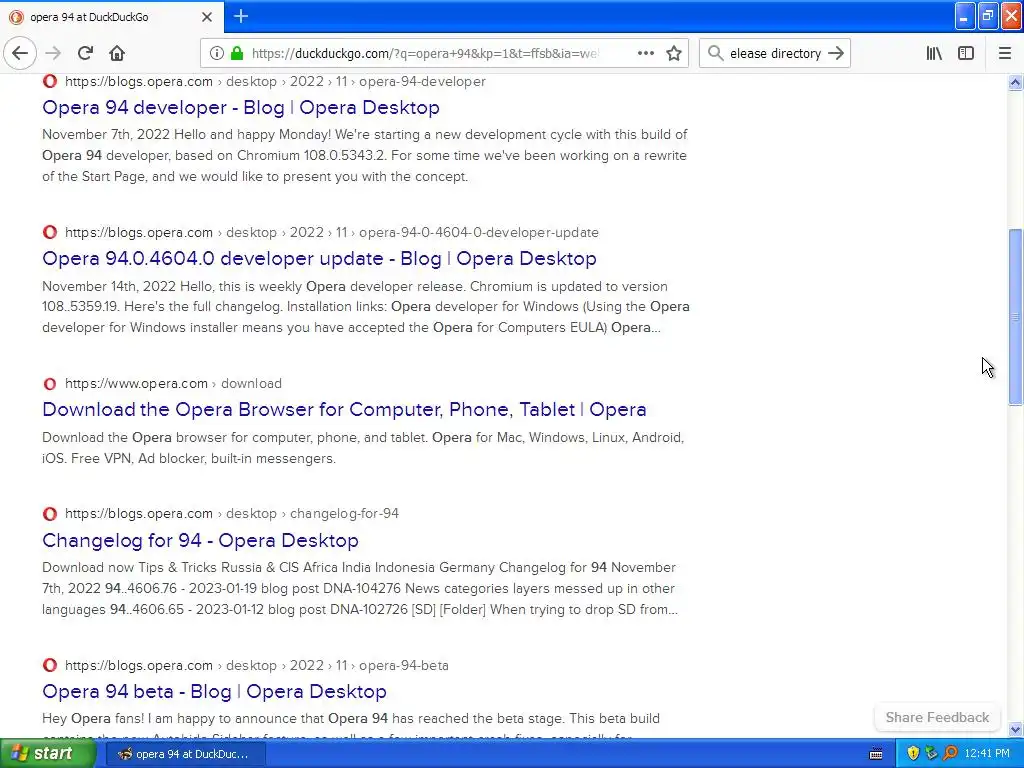Viewport: 1024px width, 768px height.
Task: Click the search bar magnifier icon
Action: pos(716,53)
